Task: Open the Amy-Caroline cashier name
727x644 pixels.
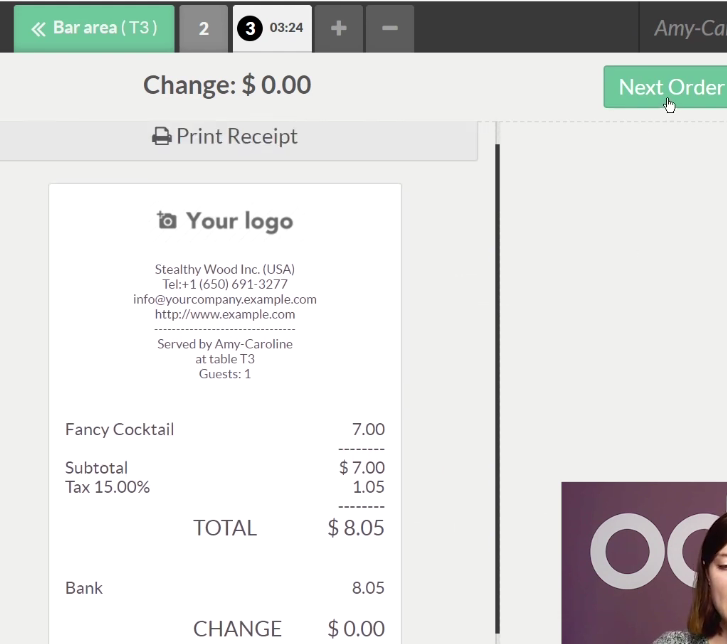Action: tap(689, 28)
